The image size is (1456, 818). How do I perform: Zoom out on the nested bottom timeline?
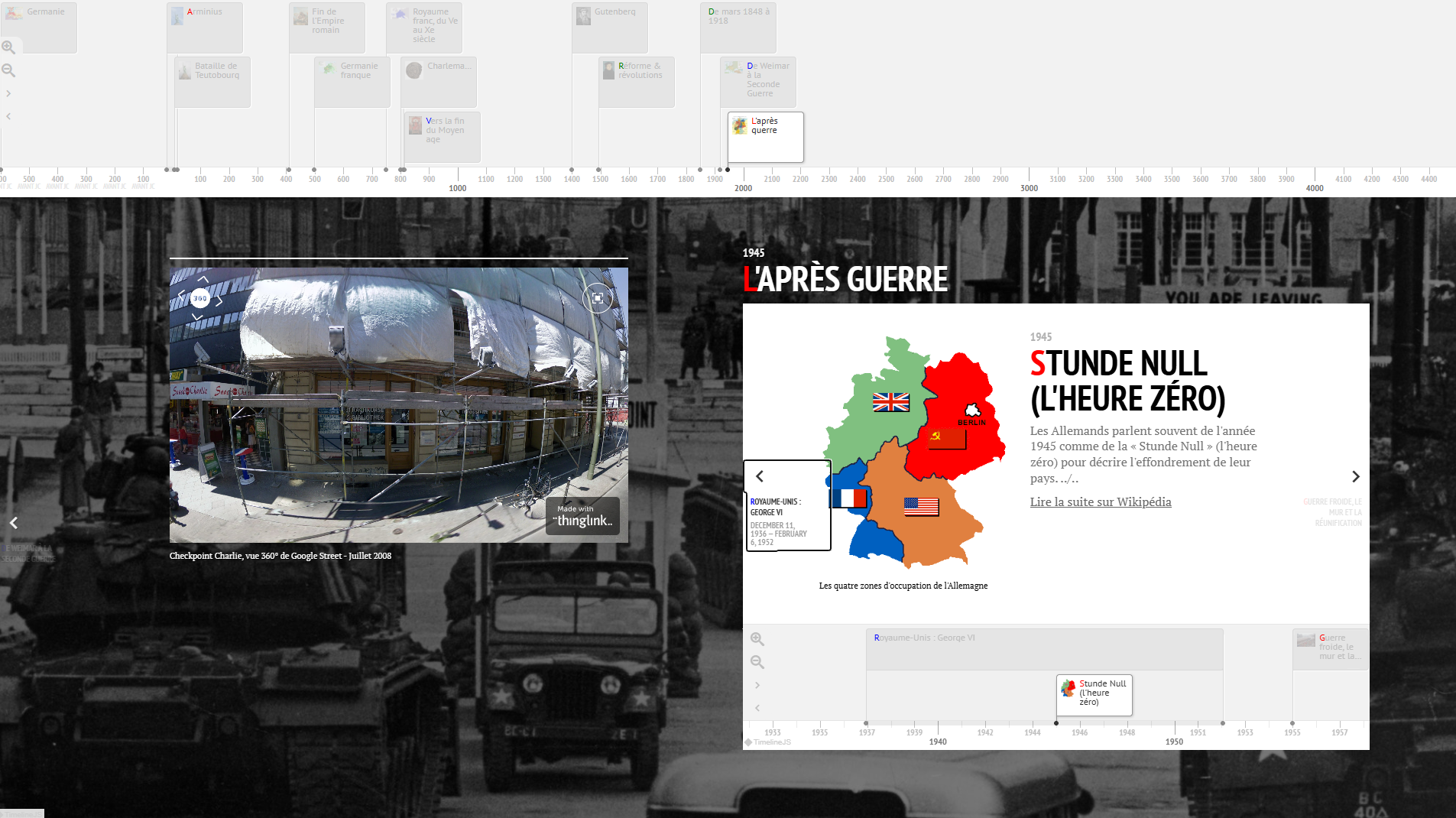(x=757, y=662)
